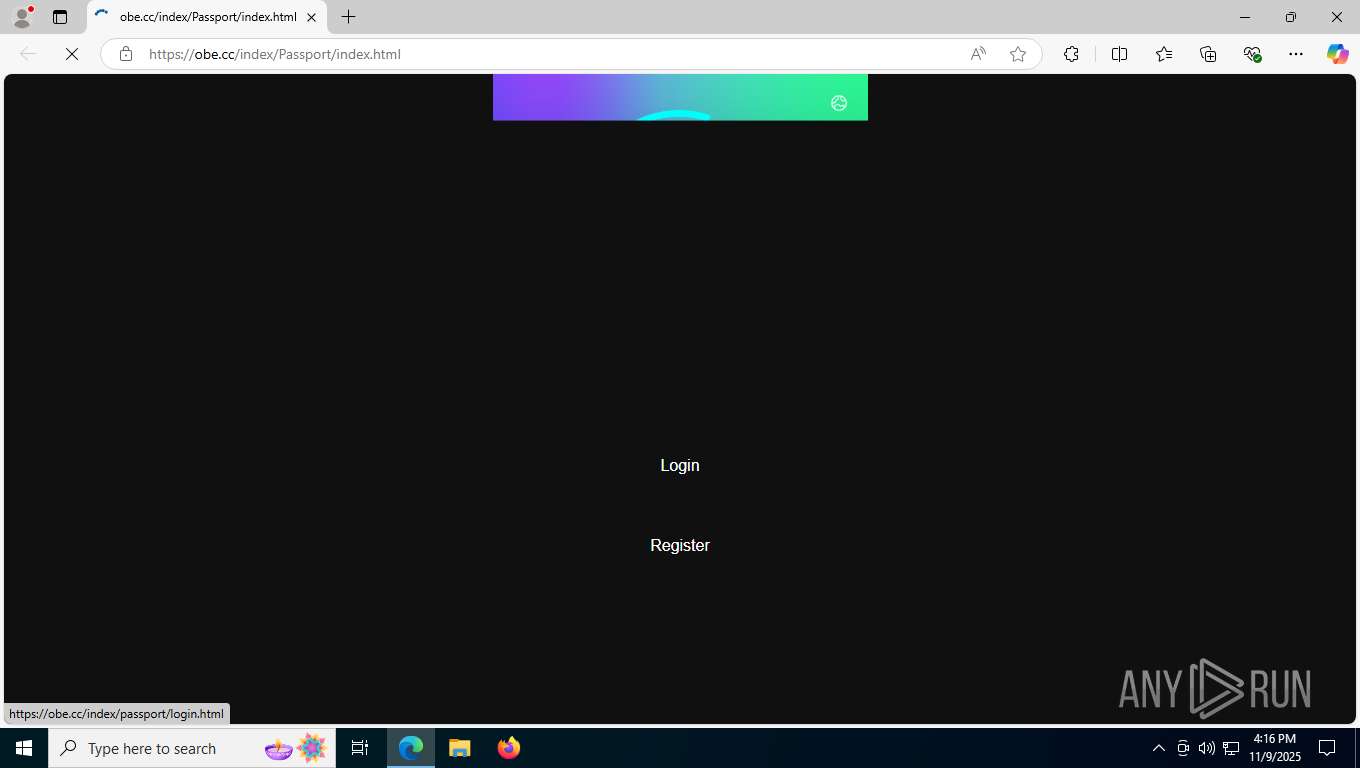View site information lock icon
This screenshot has width=1360, height=768.
(126, 54)
